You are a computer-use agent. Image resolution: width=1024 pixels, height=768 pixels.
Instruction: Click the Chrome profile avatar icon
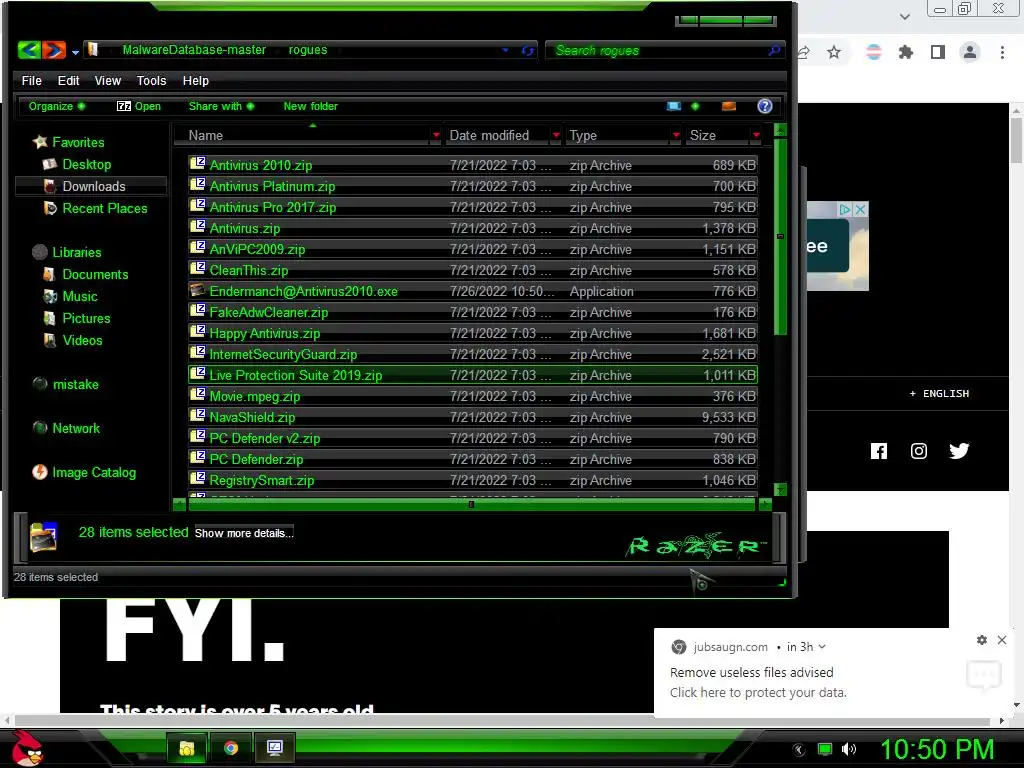(970, 52)
